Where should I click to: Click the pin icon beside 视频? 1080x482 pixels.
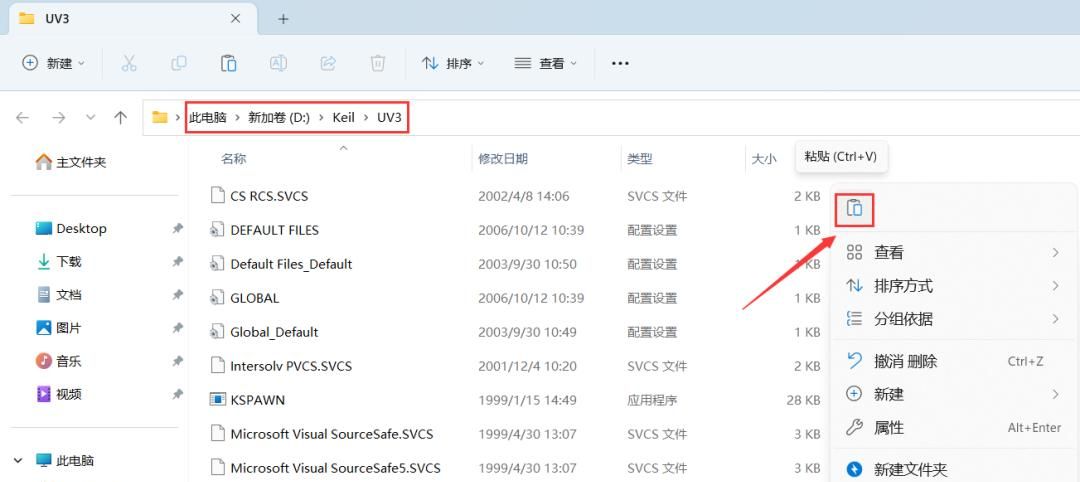[177, 394]
